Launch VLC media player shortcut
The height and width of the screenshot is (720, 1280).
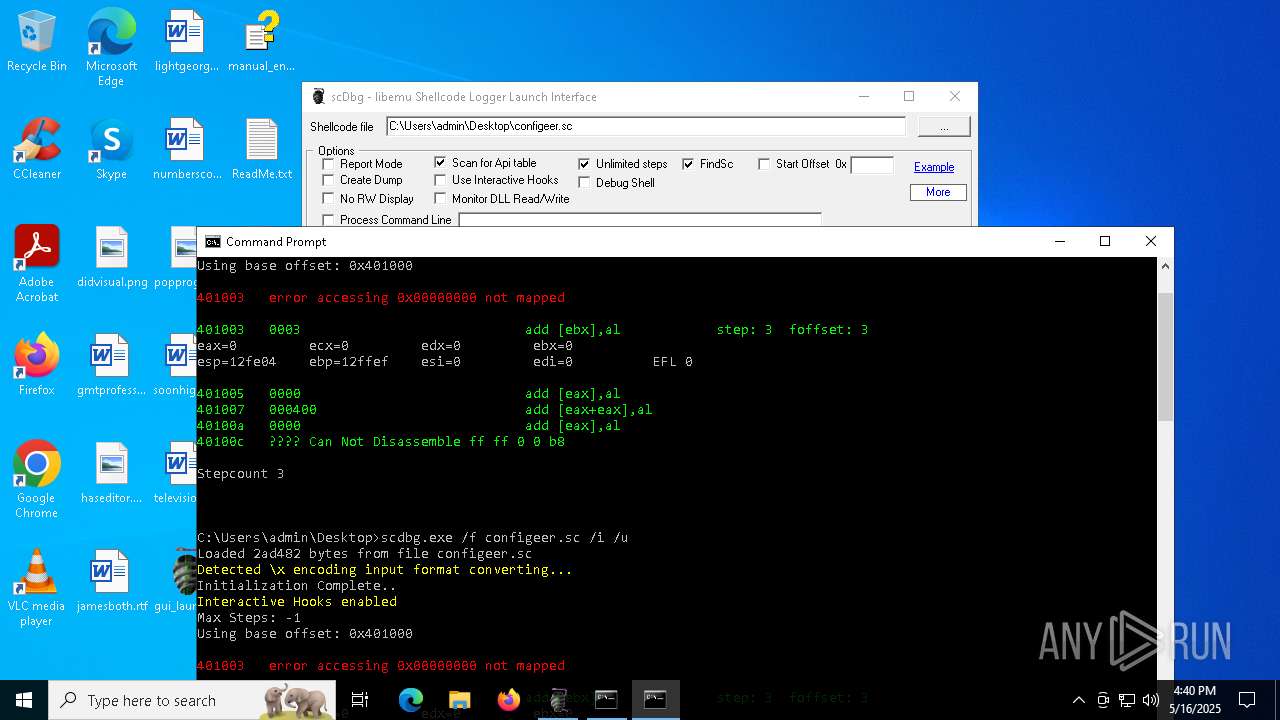[x=37, y=588]
